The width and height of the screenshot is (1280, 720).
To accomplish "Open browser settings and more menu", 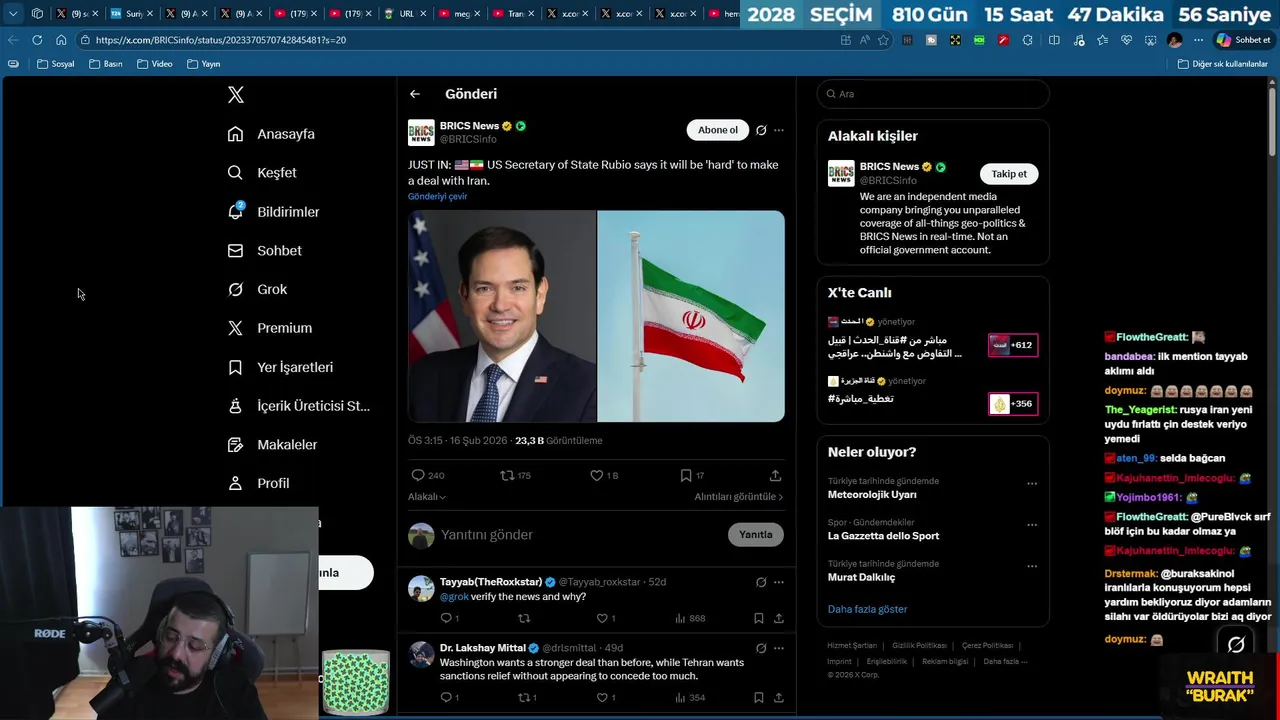I will coord(1199,40).
